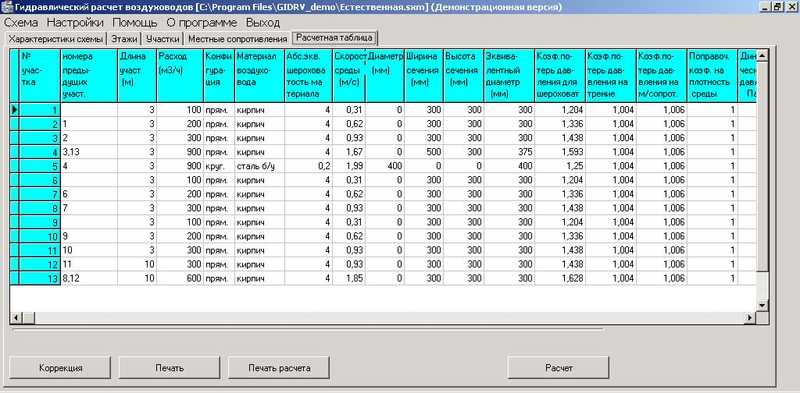Open the Схема menu

(x=21, y=23)
